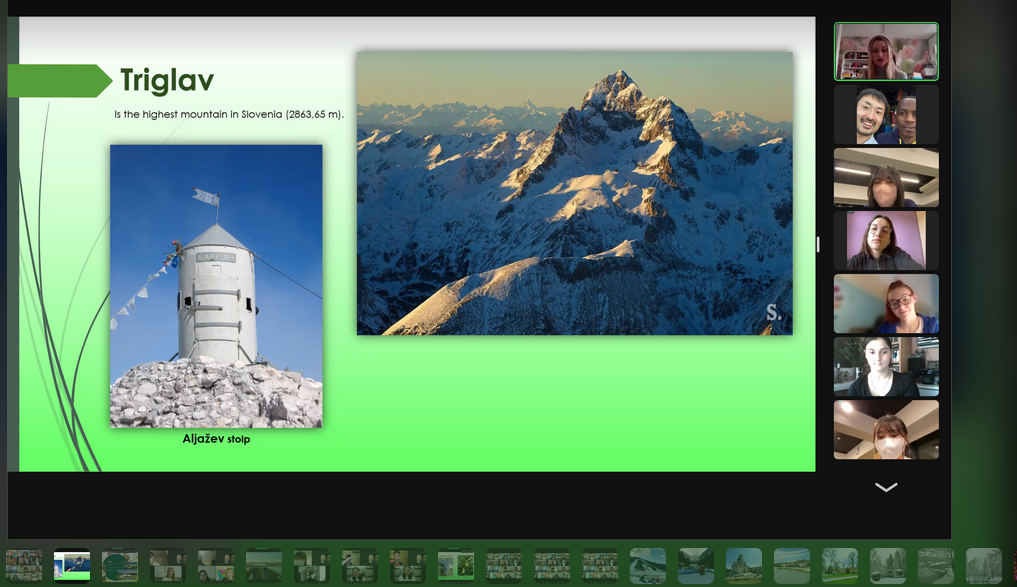The image size is (1017, 587).
Task: Click the 'Aljažev stolp' caption
Action: pyautogui.click(x=216, y=439)
